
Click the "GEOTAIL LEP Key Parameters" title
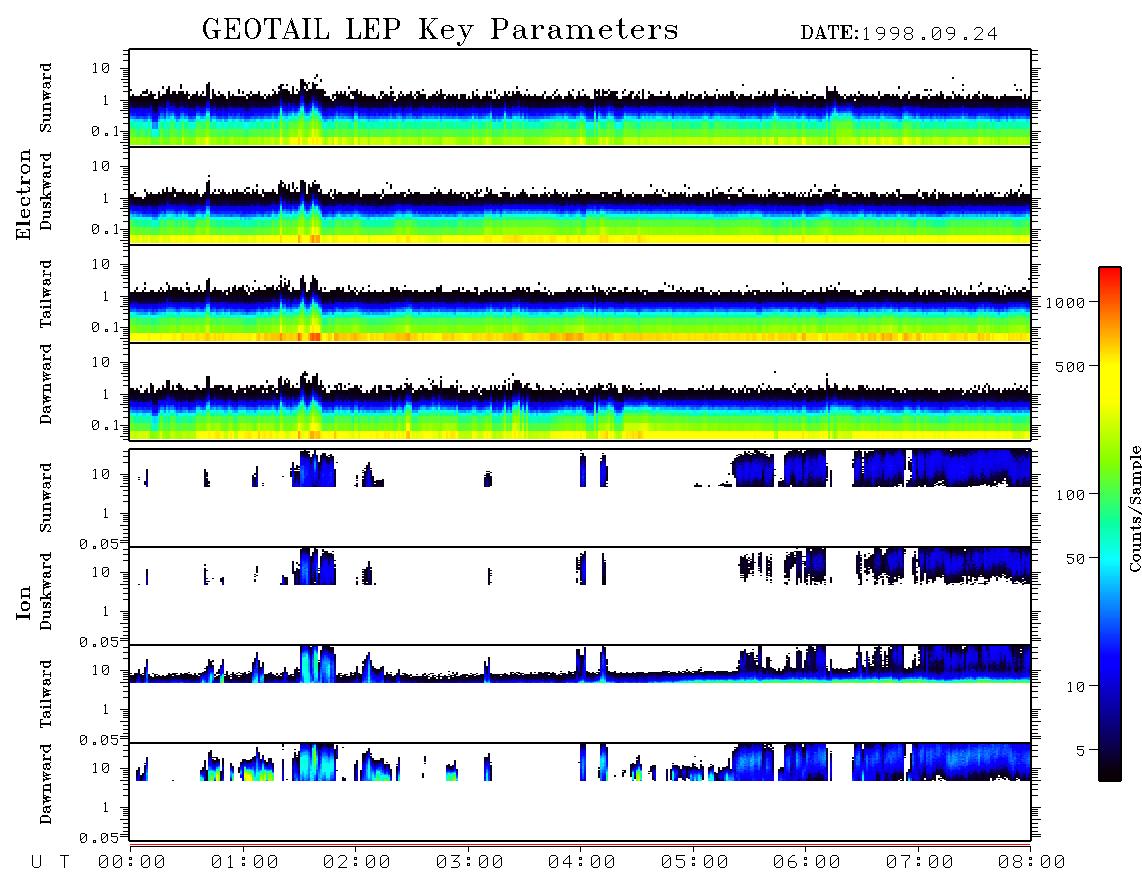point(440,31)
